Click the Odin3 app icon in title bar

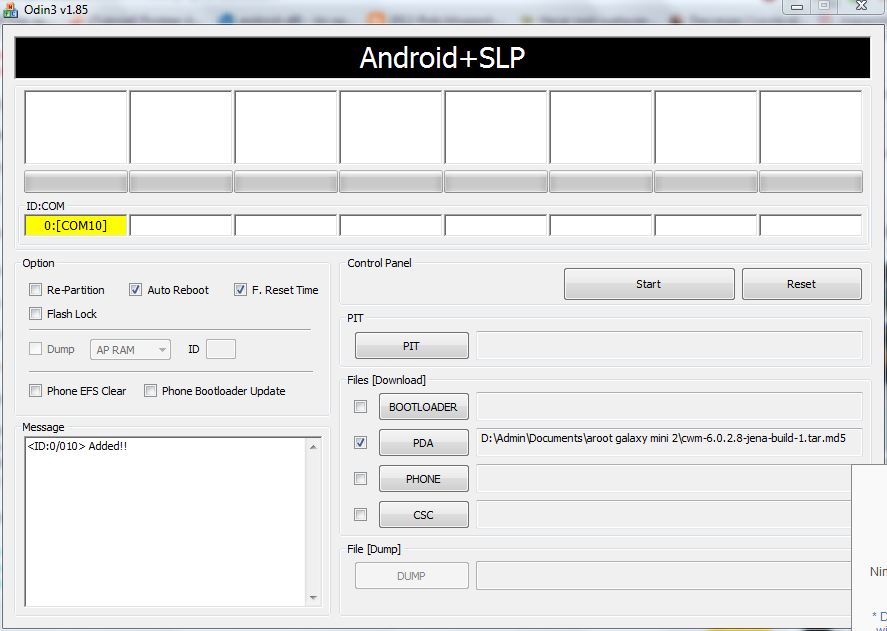click(x=10, y=10)
